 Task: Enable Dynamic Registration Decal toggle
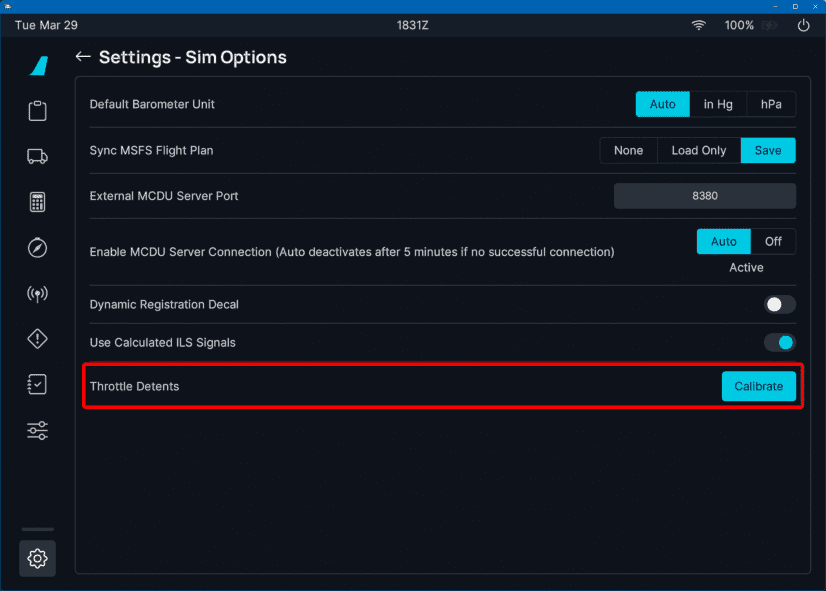(779, 304)
